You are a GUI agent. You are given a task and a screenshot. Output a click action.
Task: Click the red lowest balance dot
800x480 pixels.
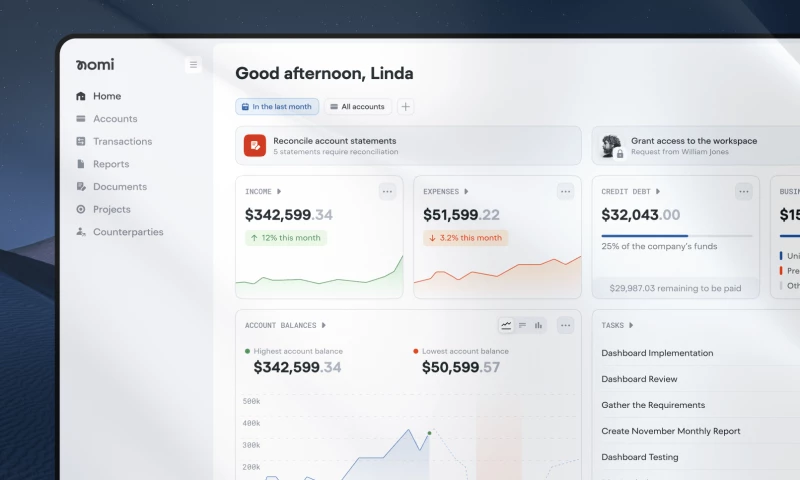(416, 351)
